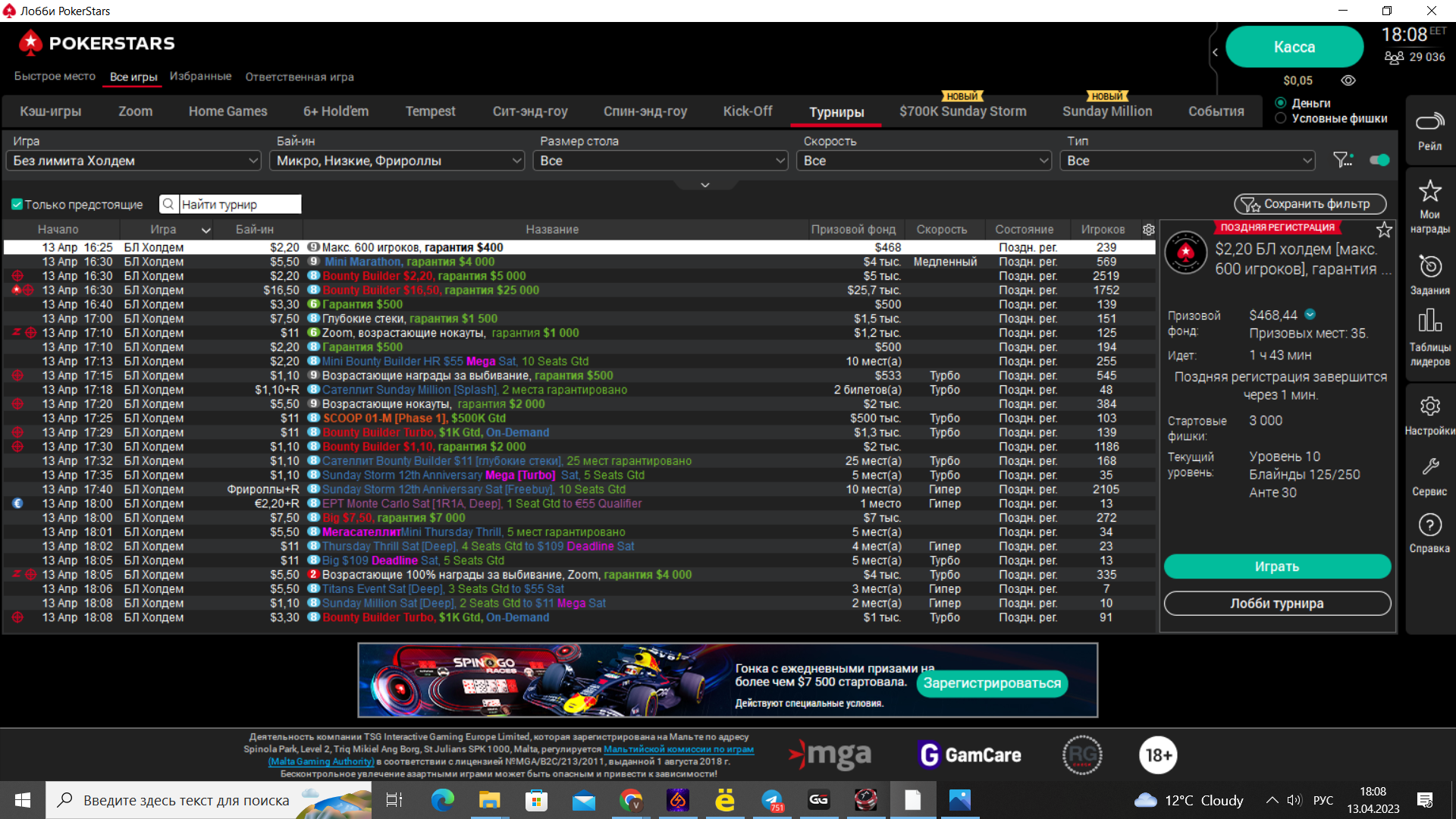Click the Касса button
The height and width of the screenshot is (819, 1456).
(x=1294, y=47)
